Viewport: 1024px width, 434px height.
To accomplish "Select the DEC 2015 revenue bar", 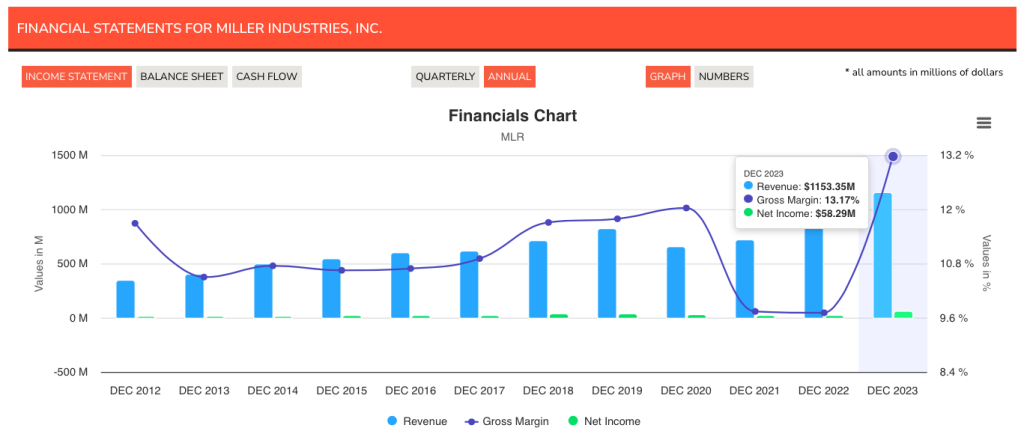I will [x=331, y=288].
